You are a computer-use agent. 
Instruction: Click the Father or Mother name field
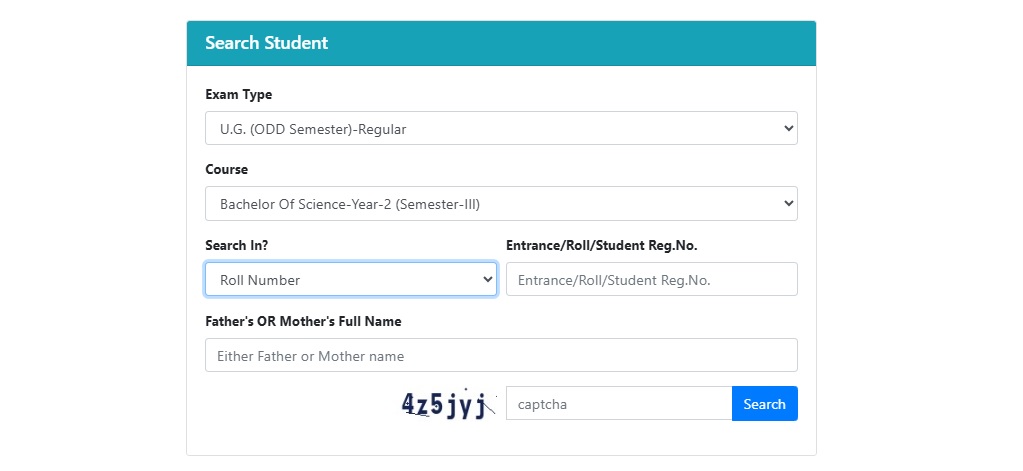(501, 355)
